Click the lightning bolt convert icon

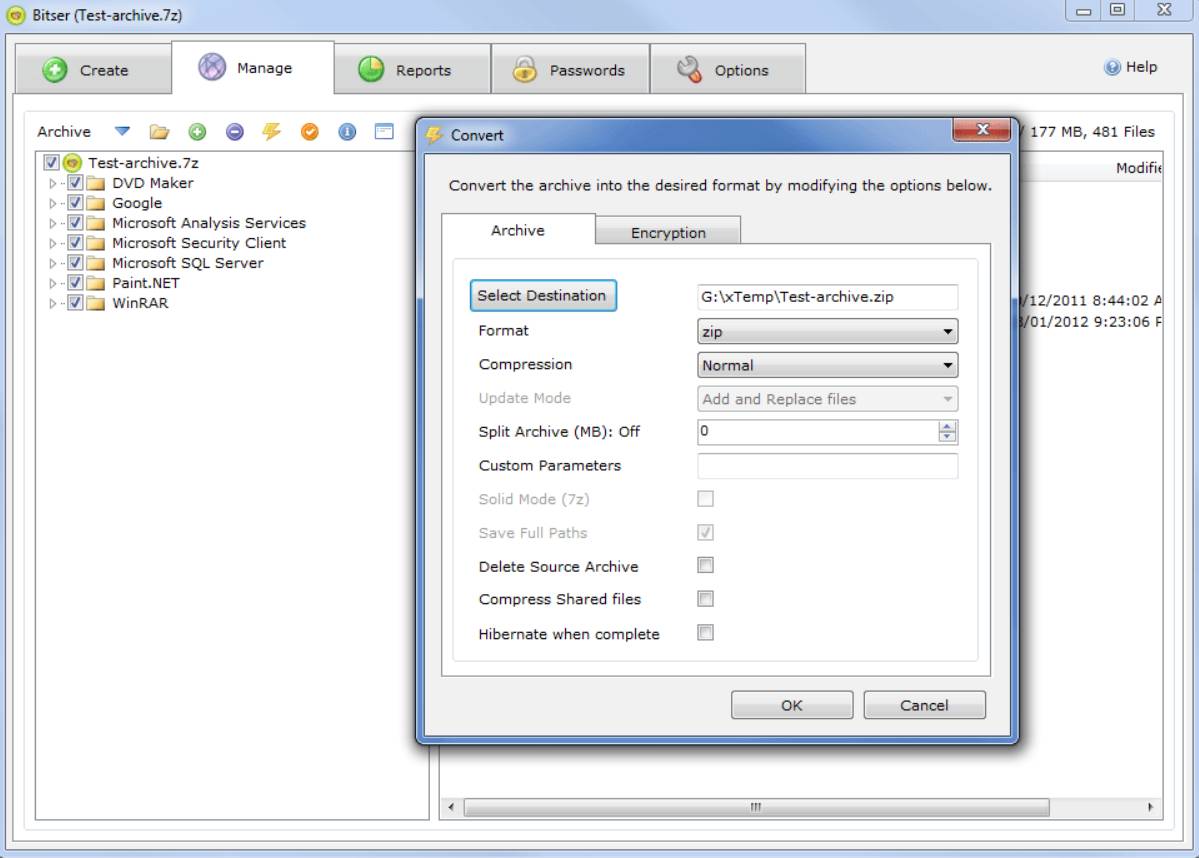coord(271,132)
